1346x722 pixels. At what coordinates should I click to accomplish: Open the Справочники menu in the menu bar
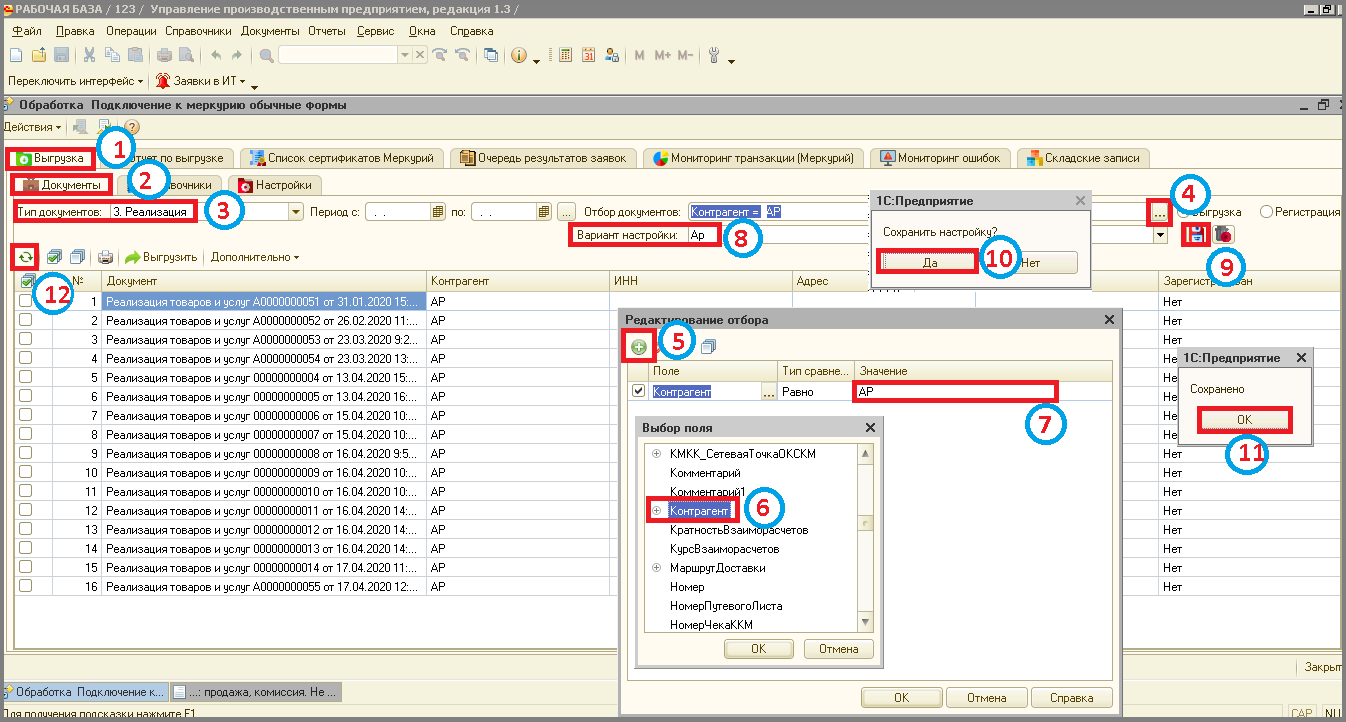pos(199,31)
